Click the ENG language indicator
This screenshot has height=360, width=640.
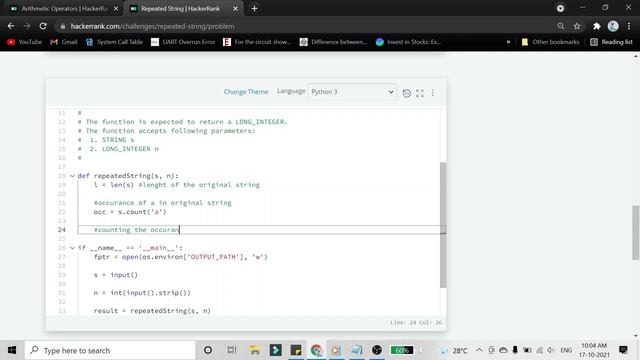pyautogui.click(x=566, y=350)
